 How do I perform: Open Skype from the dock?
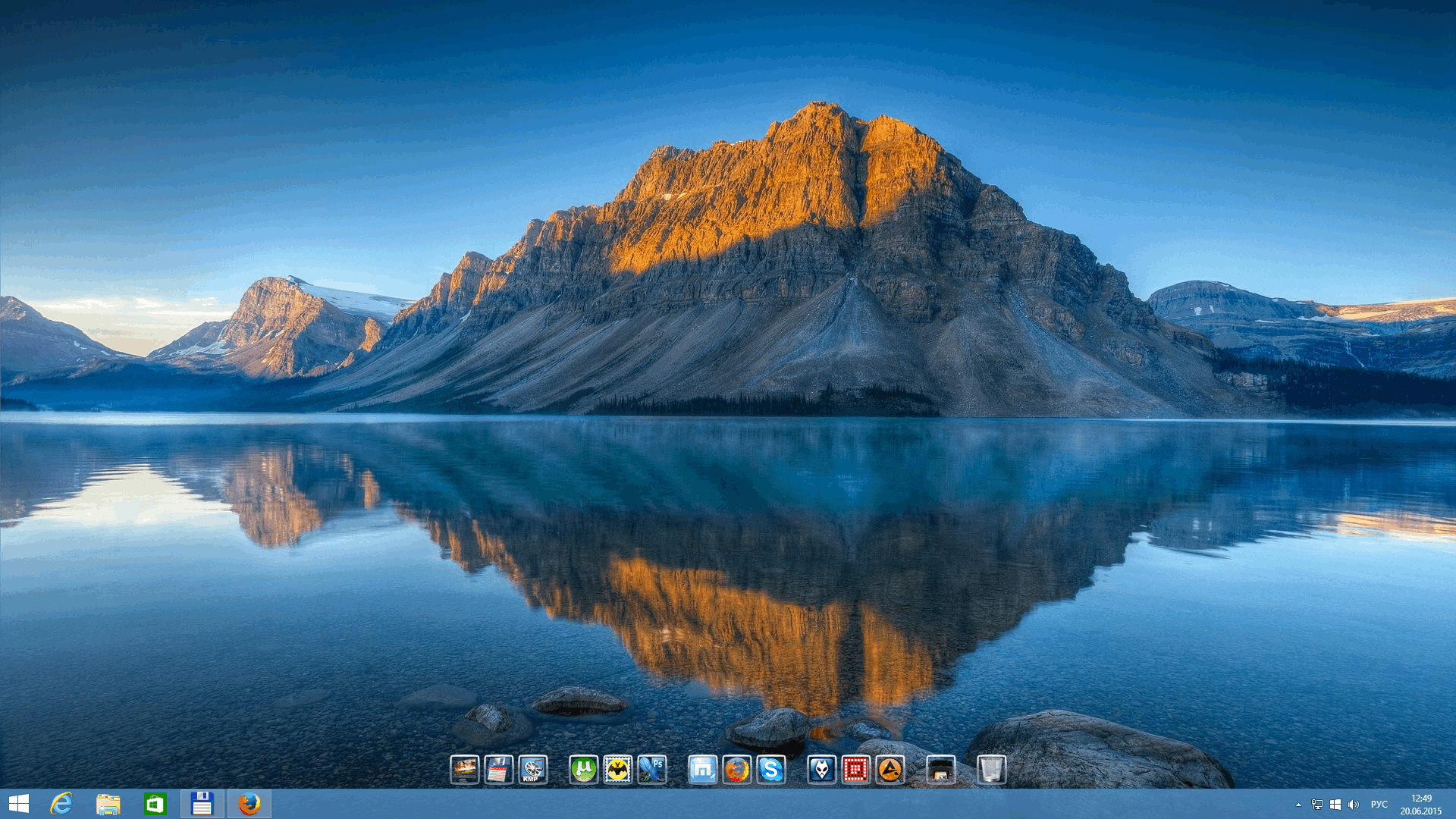coord(771,770)
